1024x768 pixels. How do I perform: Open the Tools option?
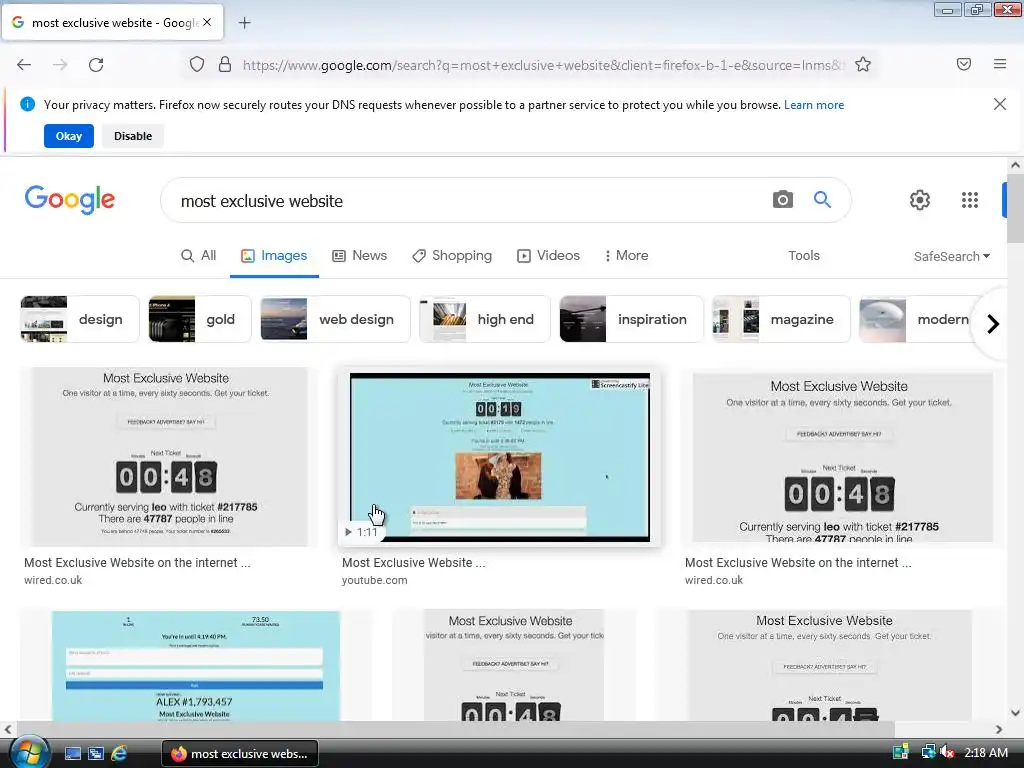tap(803, 255)
